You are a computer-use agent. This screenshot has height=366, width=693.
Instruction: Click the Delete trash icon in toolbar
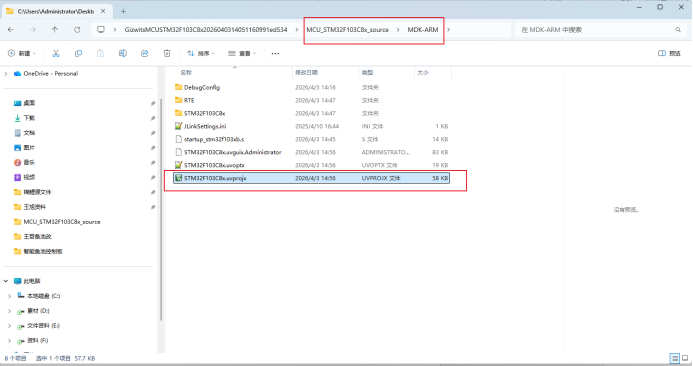pos(167,53)
